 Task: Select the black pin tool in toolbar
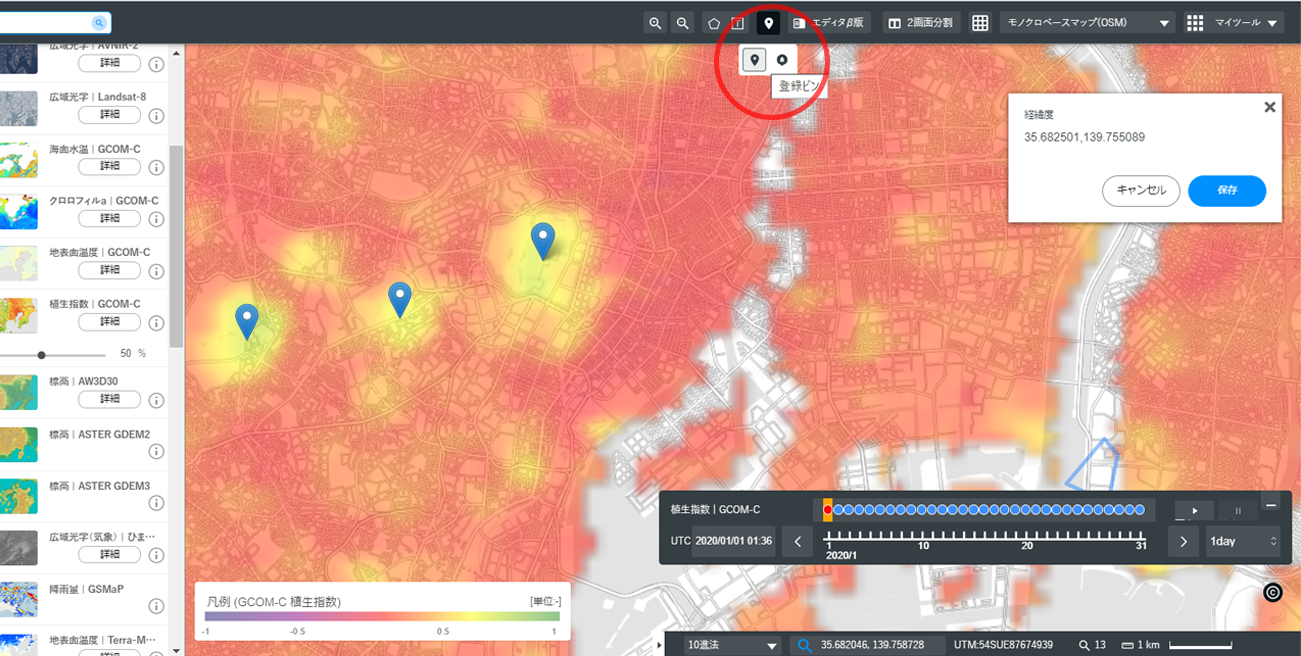pyautogui.click(x=768, y=23)
